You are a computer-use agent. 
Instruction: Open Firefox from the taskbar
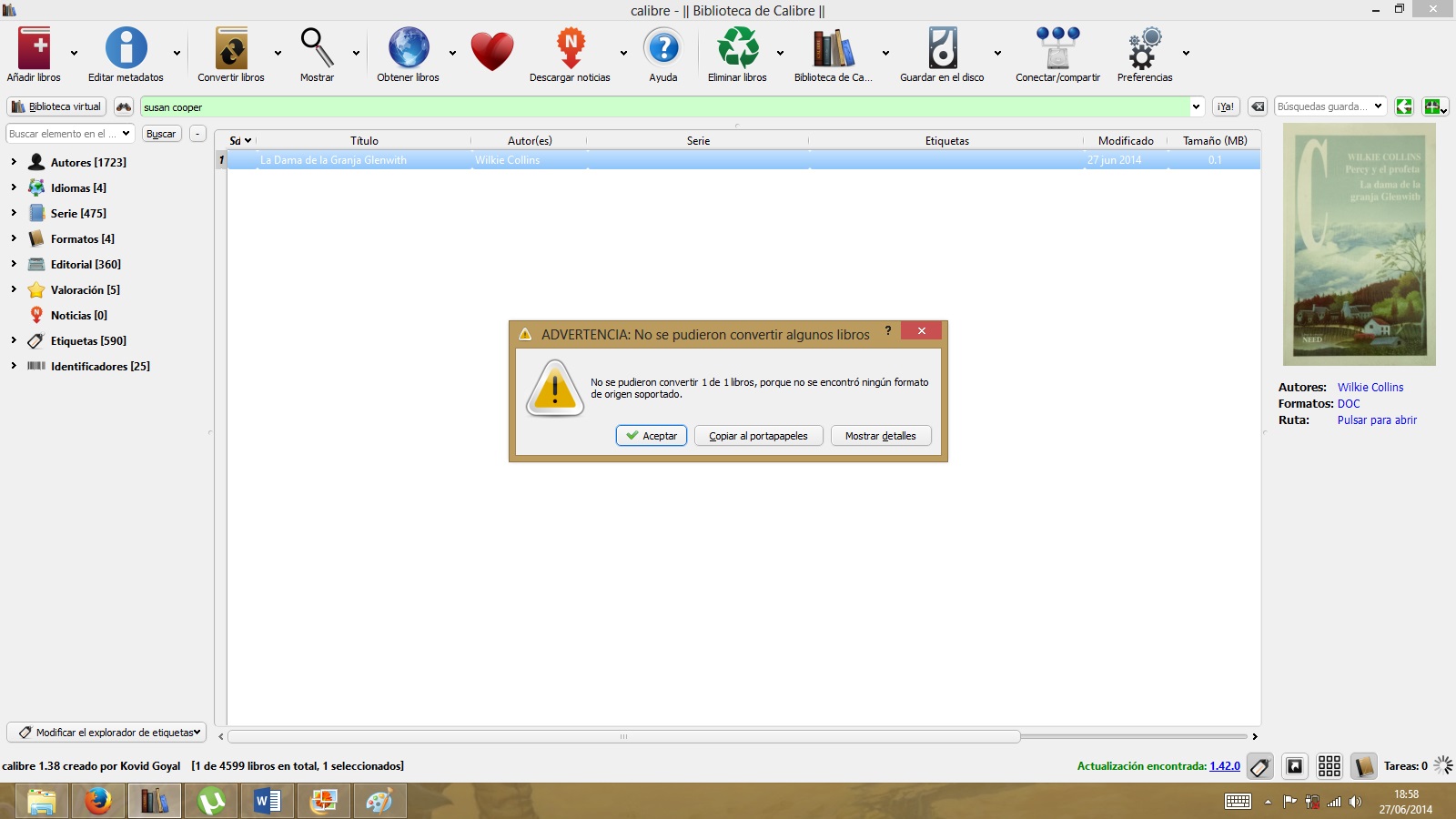98,801
